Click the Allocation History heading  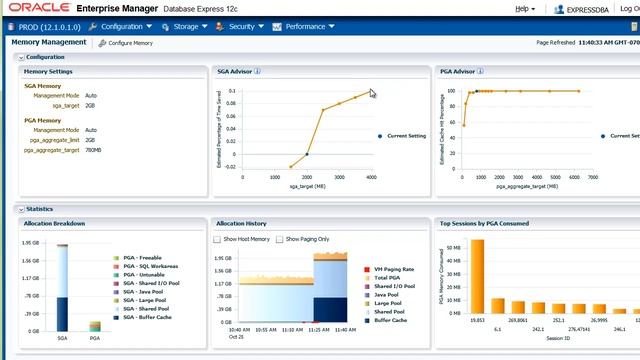tap(241, 224)
